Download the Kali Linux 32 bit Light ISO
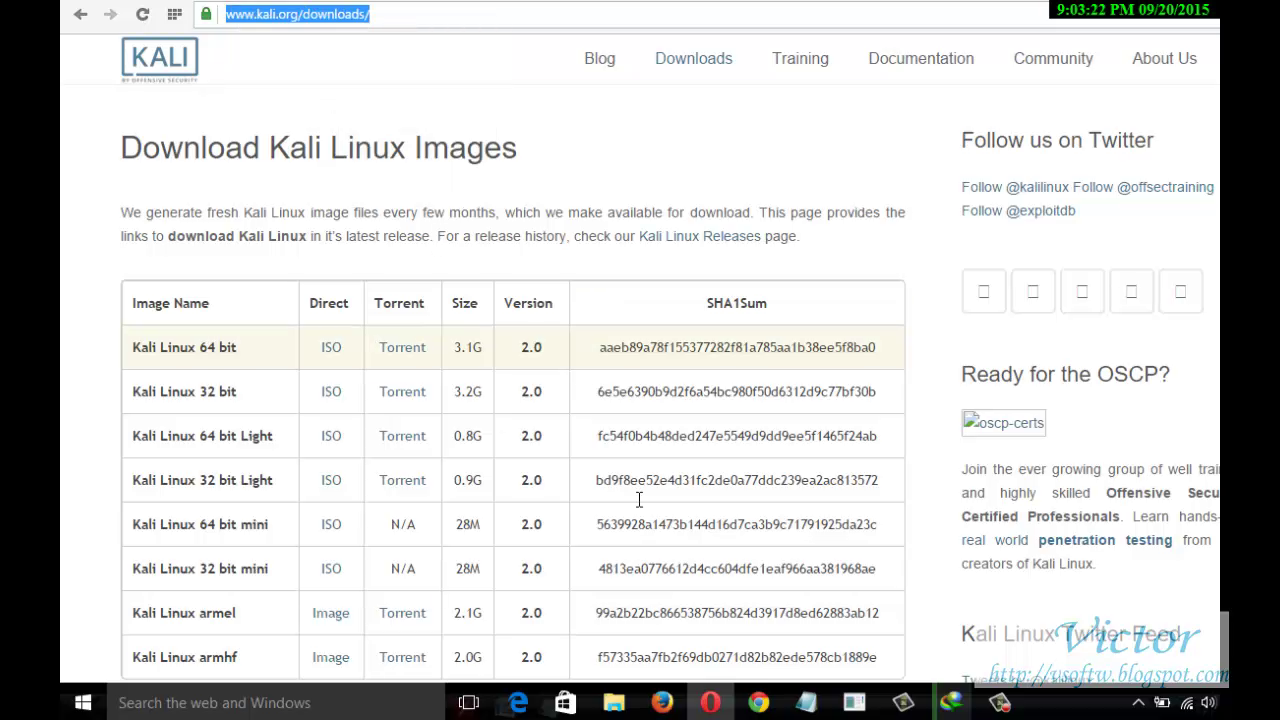Screen dimensions: 1280x720 pyautogui.click(x=331, y=480)
